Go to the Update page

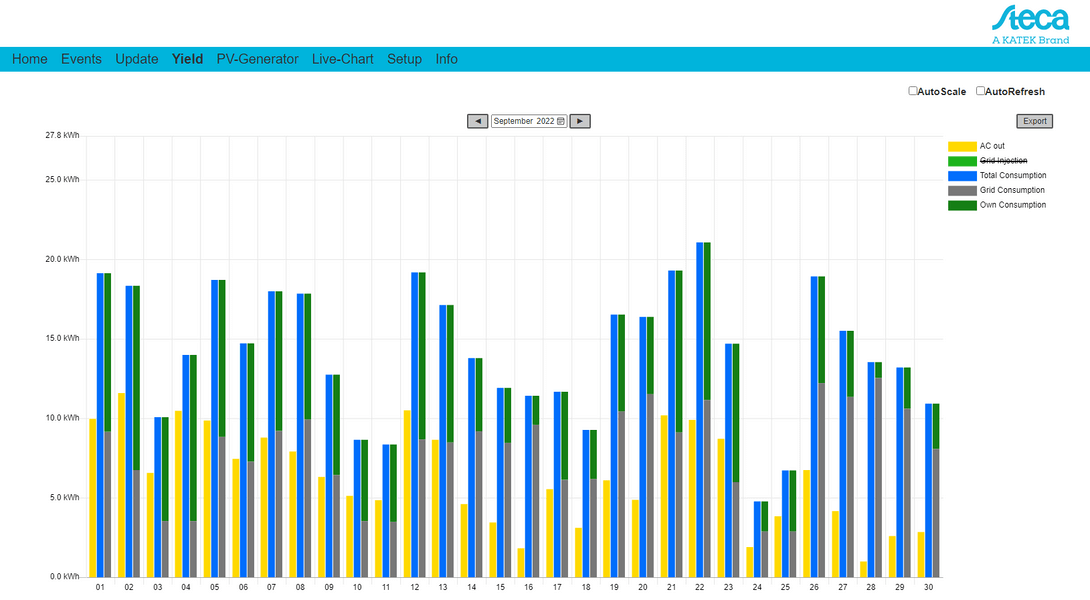pyautogui.click(x=136, y=59)
